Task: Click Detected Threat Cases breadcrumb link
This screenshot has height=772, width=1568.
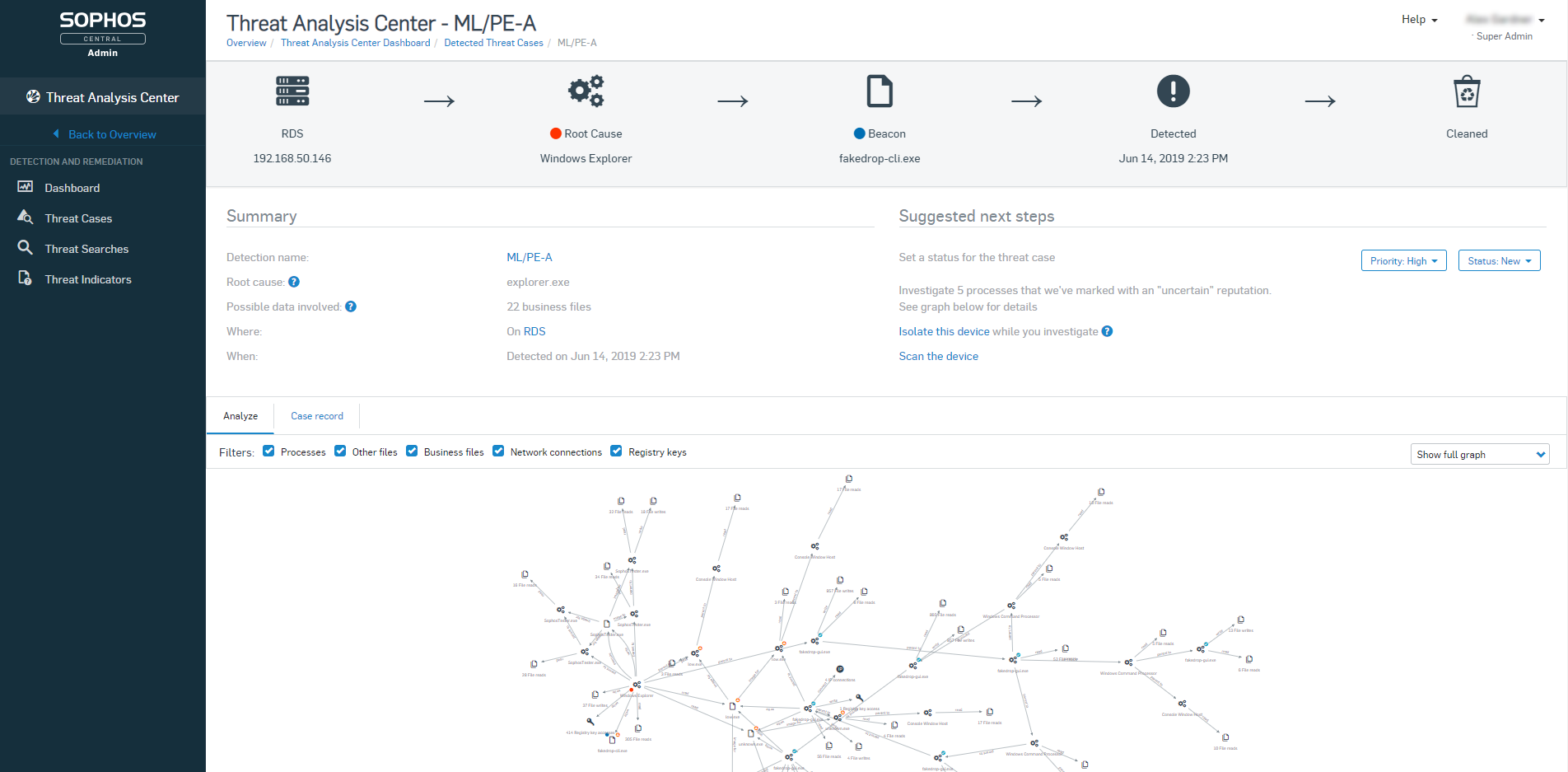Action: (493, 43)
